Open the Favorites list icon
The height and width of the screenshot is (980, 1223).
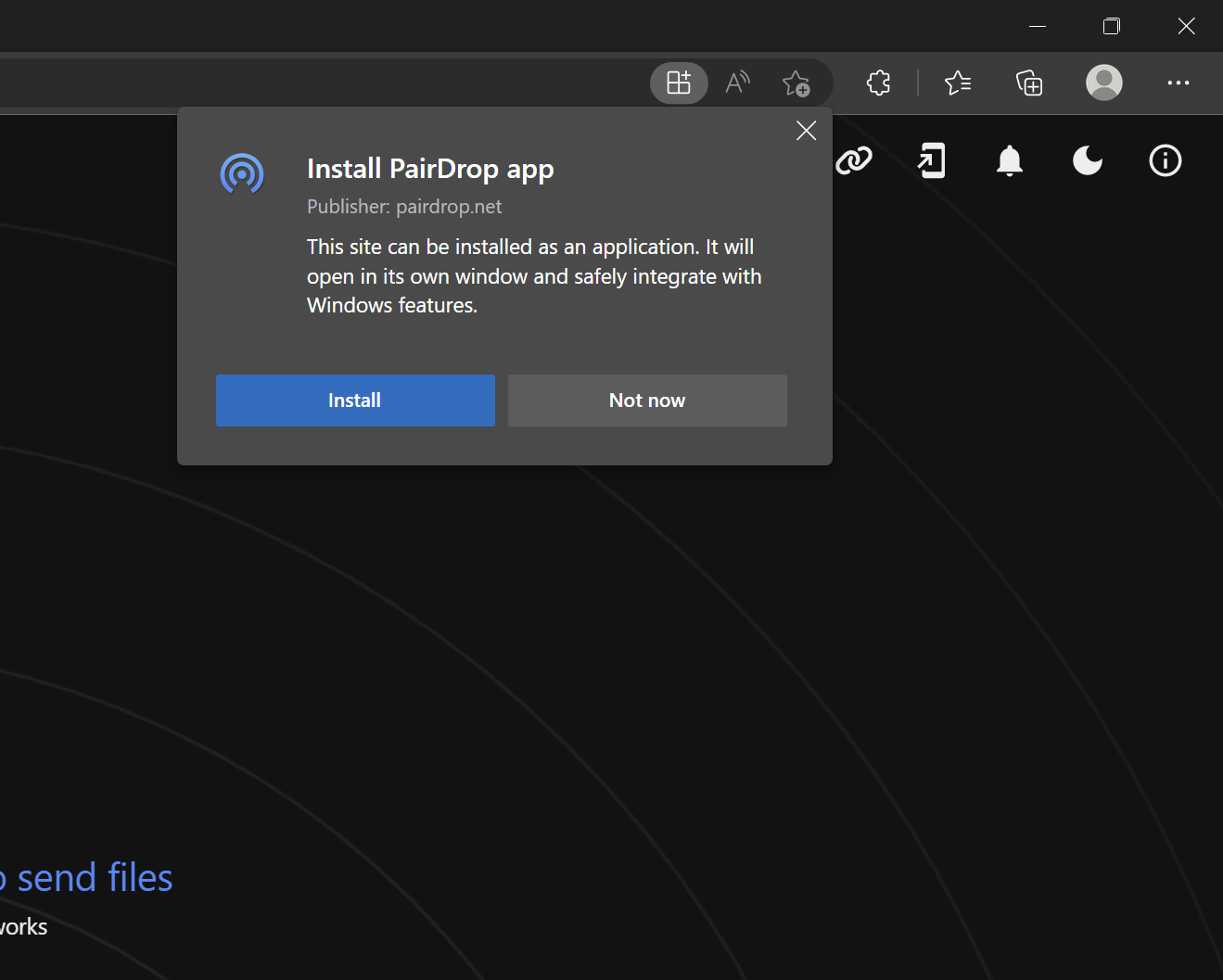coord(958,83)
